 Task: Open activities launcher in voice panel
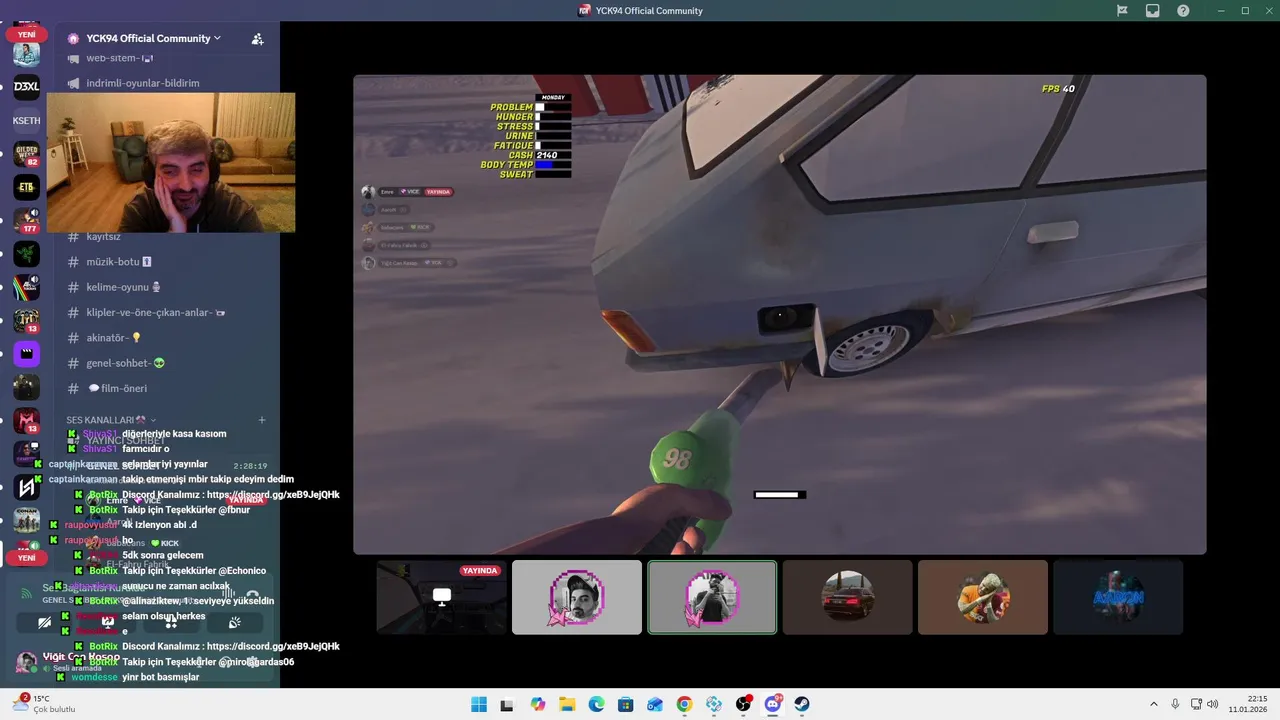(171, 622)
